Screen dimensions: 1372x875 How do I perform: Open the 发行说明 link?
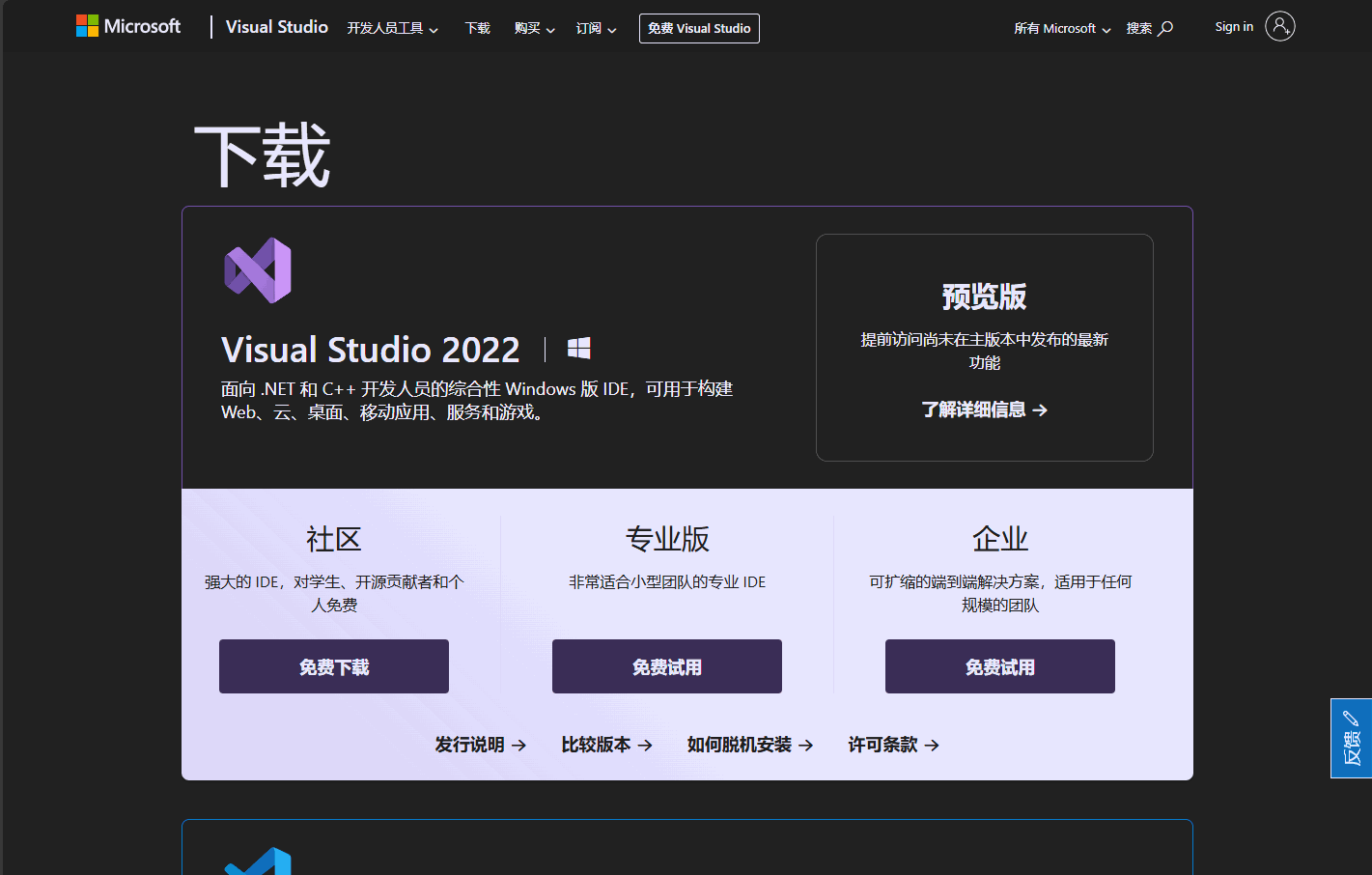(480, 745)
